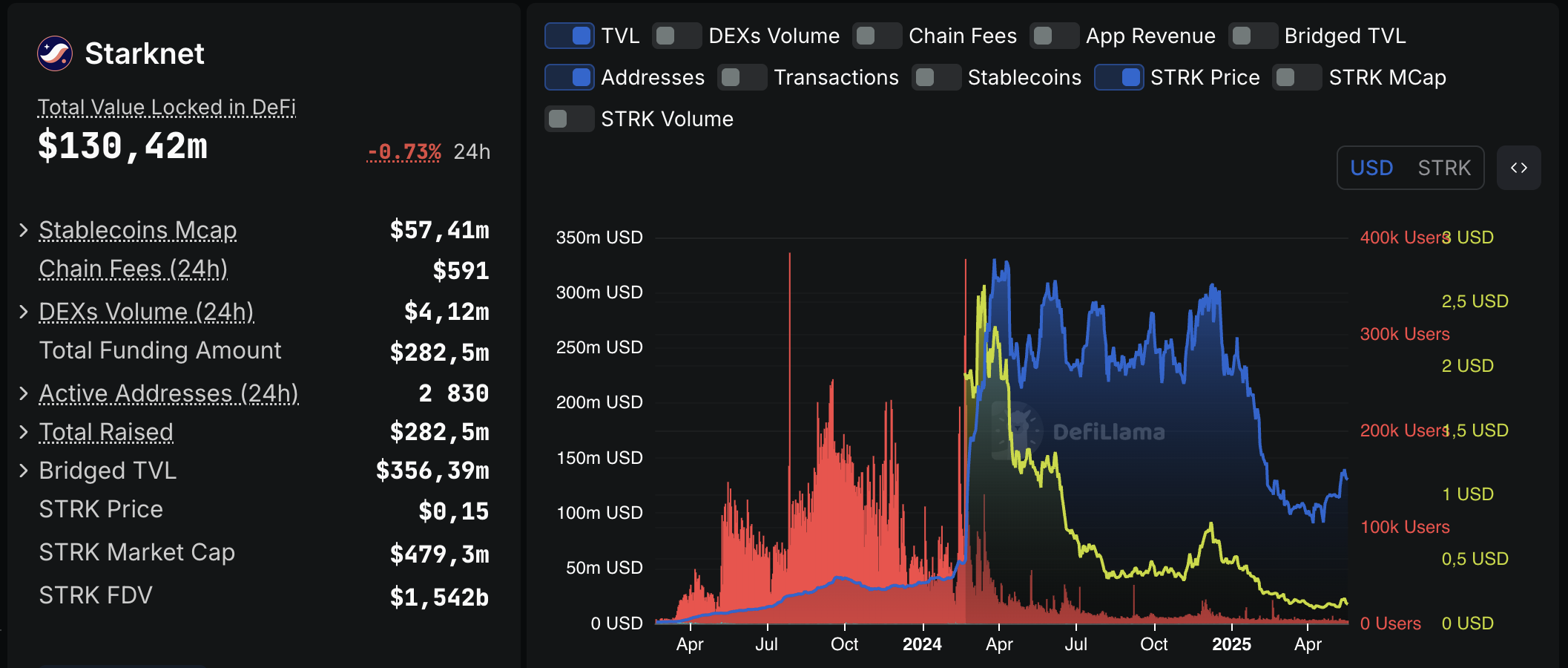Click the 2025 marker on chart x-axis
Viewport: 1568px width, 668px height.
[1231, 644]
